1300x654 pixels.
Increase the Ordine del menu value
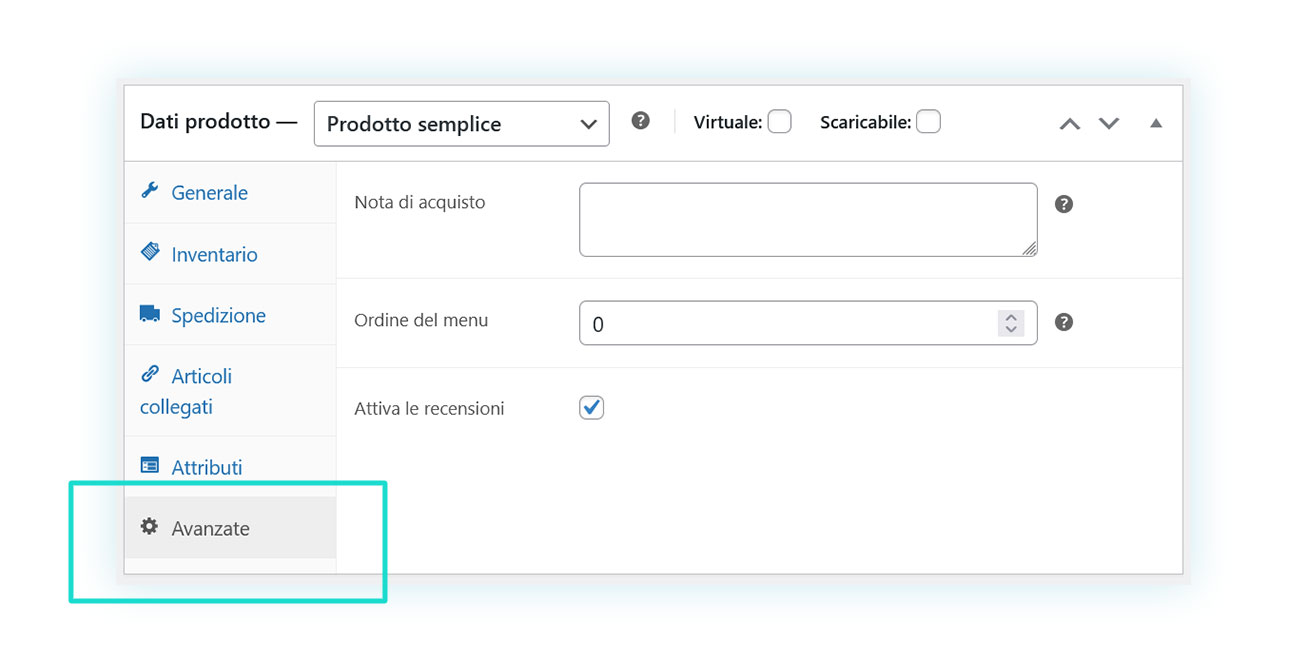(x=1011, y=317)
